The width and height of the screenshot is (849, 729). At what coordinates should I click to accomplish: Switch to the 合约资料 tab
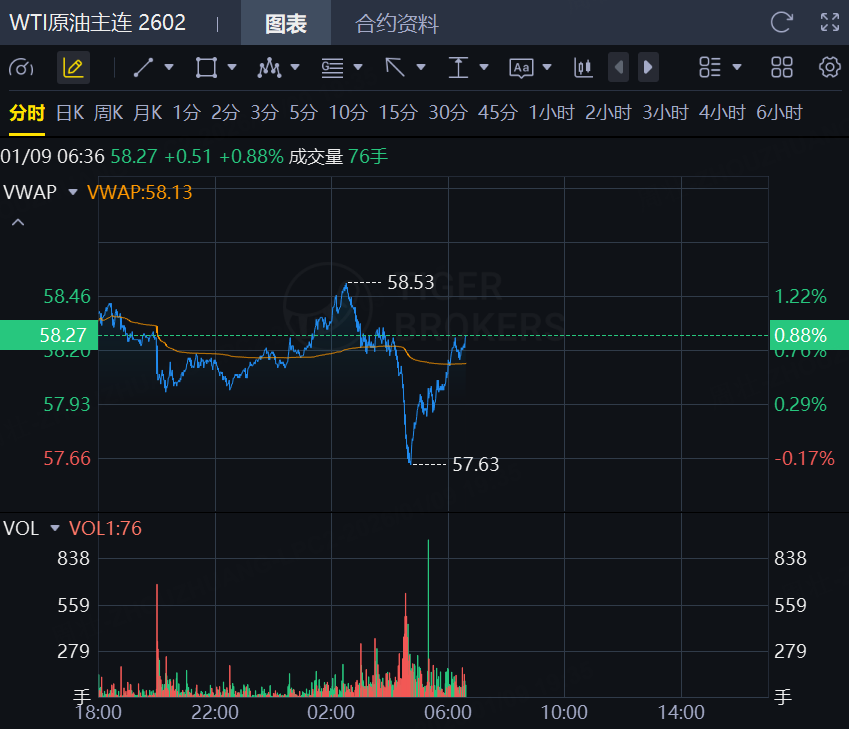pos(397,24)
